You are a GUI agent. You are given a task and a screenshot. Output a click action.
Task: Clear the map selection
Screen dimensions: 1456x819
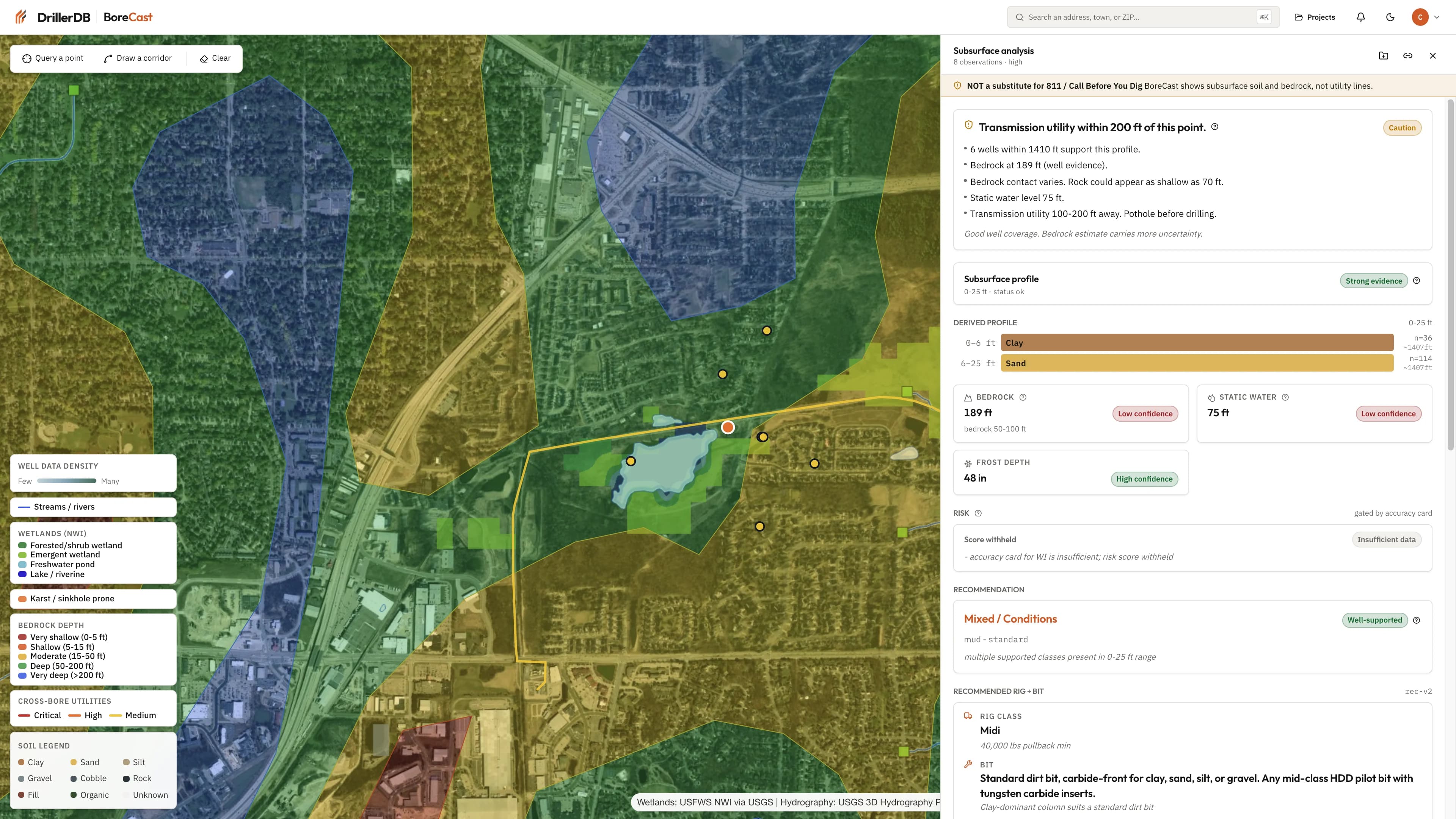215,58
